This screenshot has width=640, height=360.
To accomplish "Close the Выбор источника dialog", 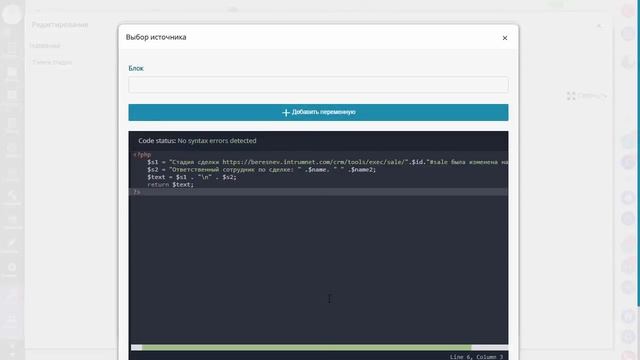I will pyautogui.click(x=505, y=38).
